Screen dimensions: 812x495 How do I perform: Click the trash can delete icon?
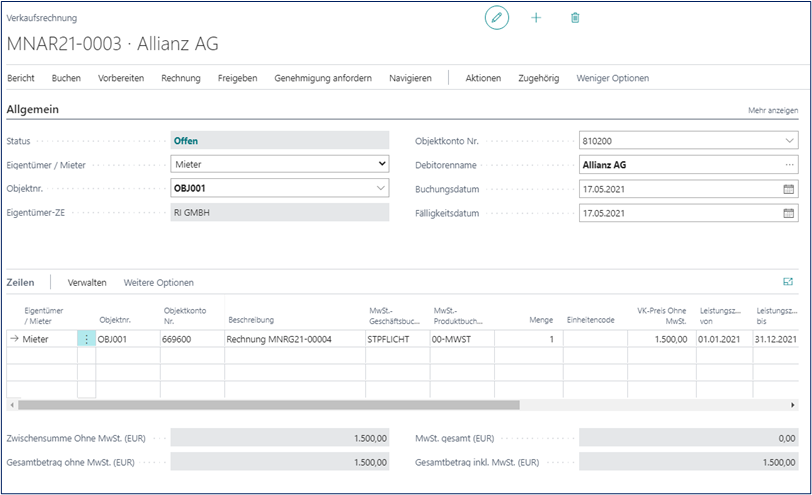[575, 18]
